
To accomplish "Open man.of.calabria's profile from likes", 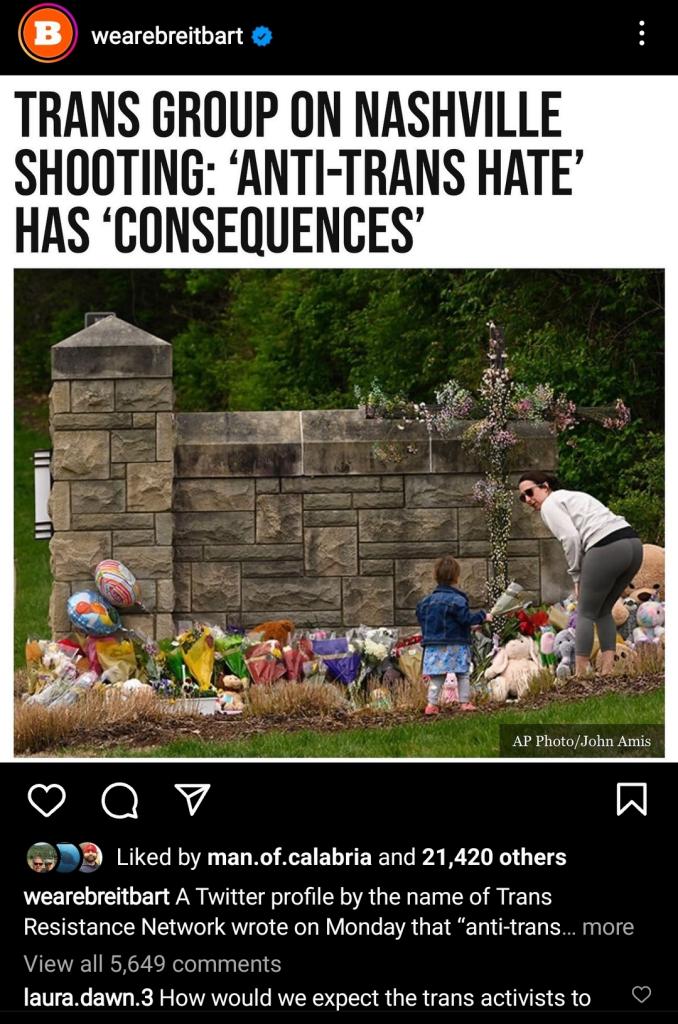I will tap(289, 857).
